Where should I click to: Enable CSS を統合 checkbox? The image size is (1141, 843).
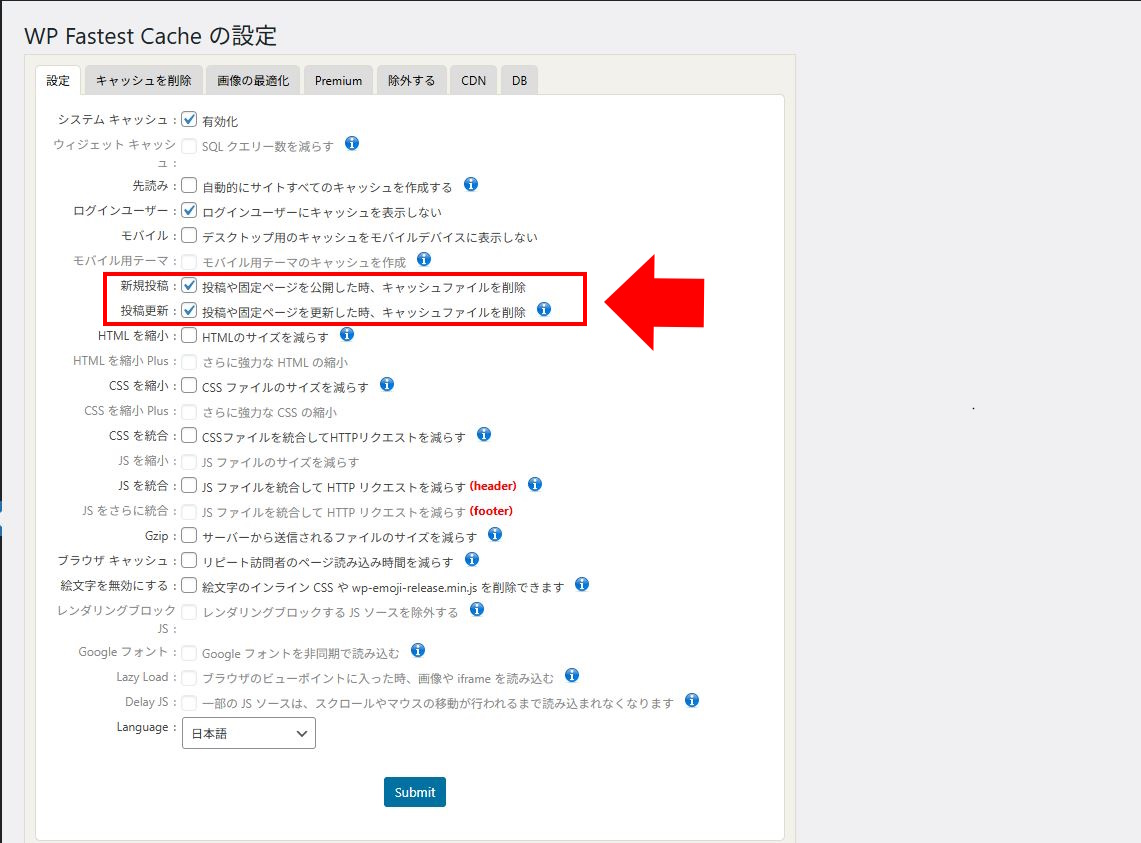[x=189, y=435]
